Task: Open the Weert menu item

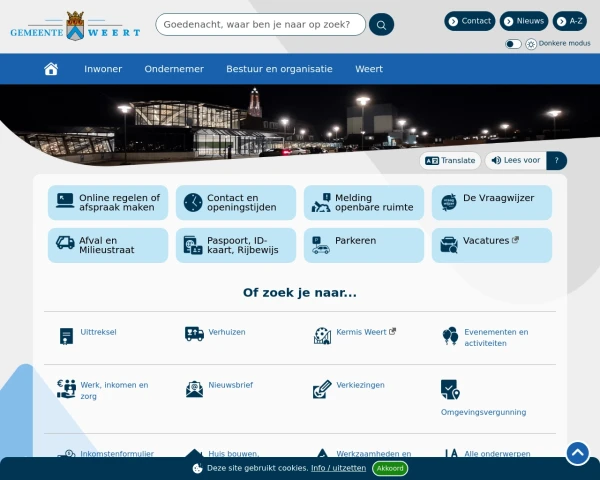Action: point(369,69)
